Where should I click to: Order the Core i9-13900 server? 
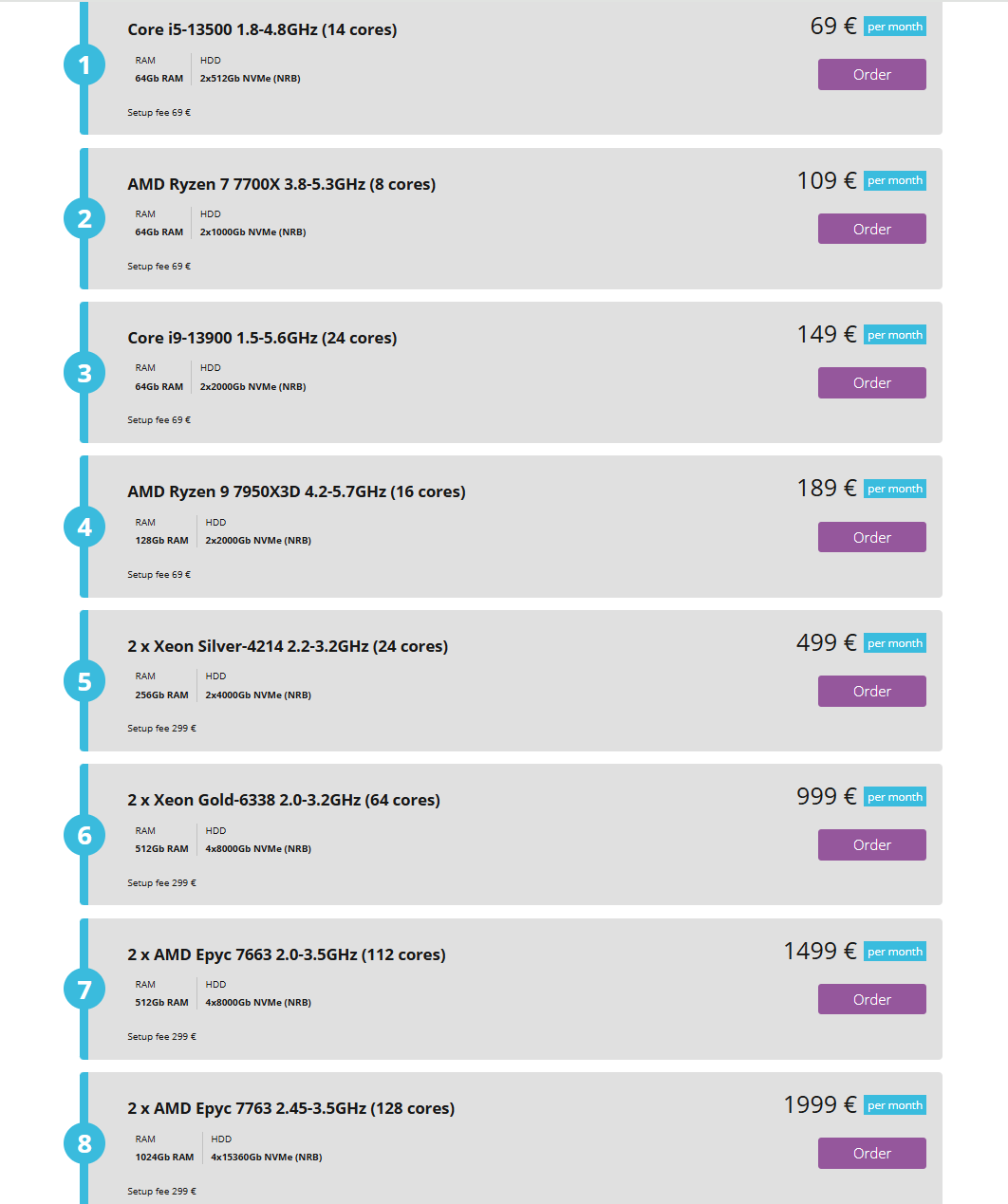pos(871,383)
